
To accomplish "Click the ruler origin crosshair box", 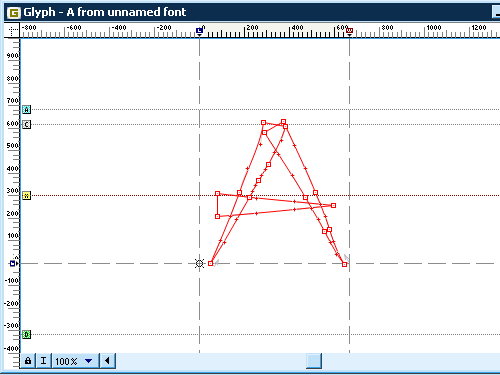I will 13,31.
